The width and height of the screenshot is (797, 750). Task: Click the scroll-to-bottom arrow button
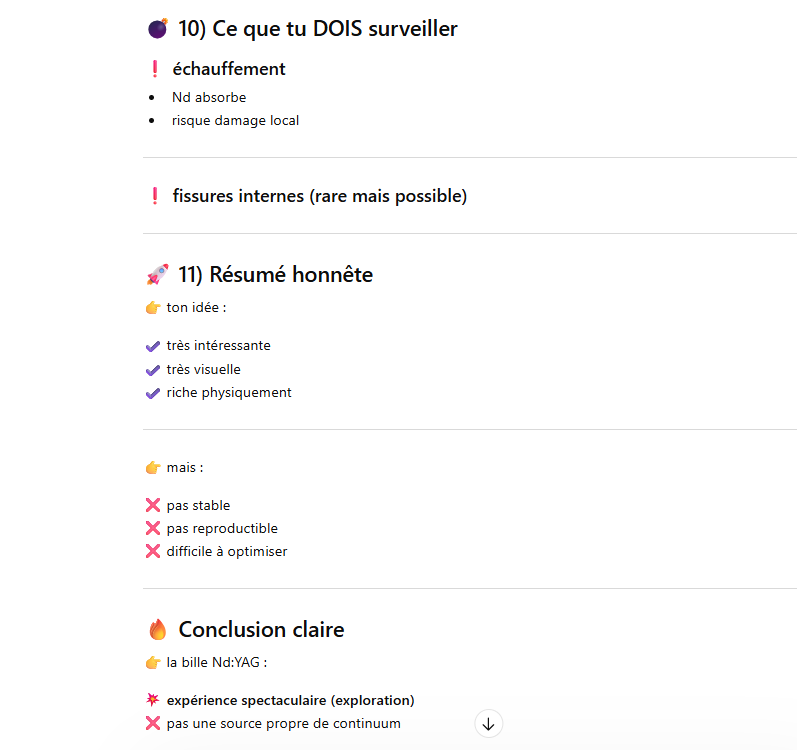point(488,723)
